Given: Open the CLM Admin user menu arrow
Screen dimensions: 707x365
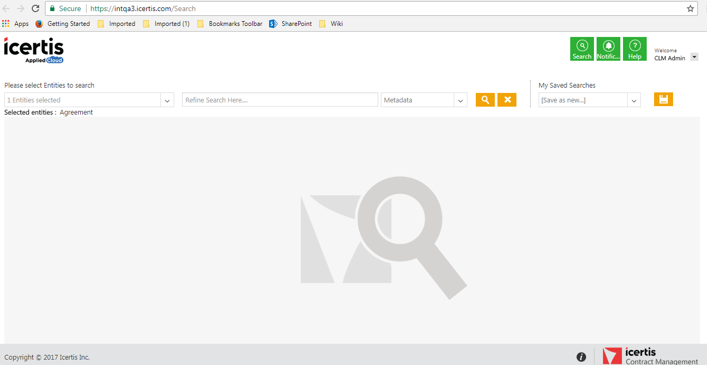Looking at the screenshot, I should pyautogui.click(x=694, y=57).
